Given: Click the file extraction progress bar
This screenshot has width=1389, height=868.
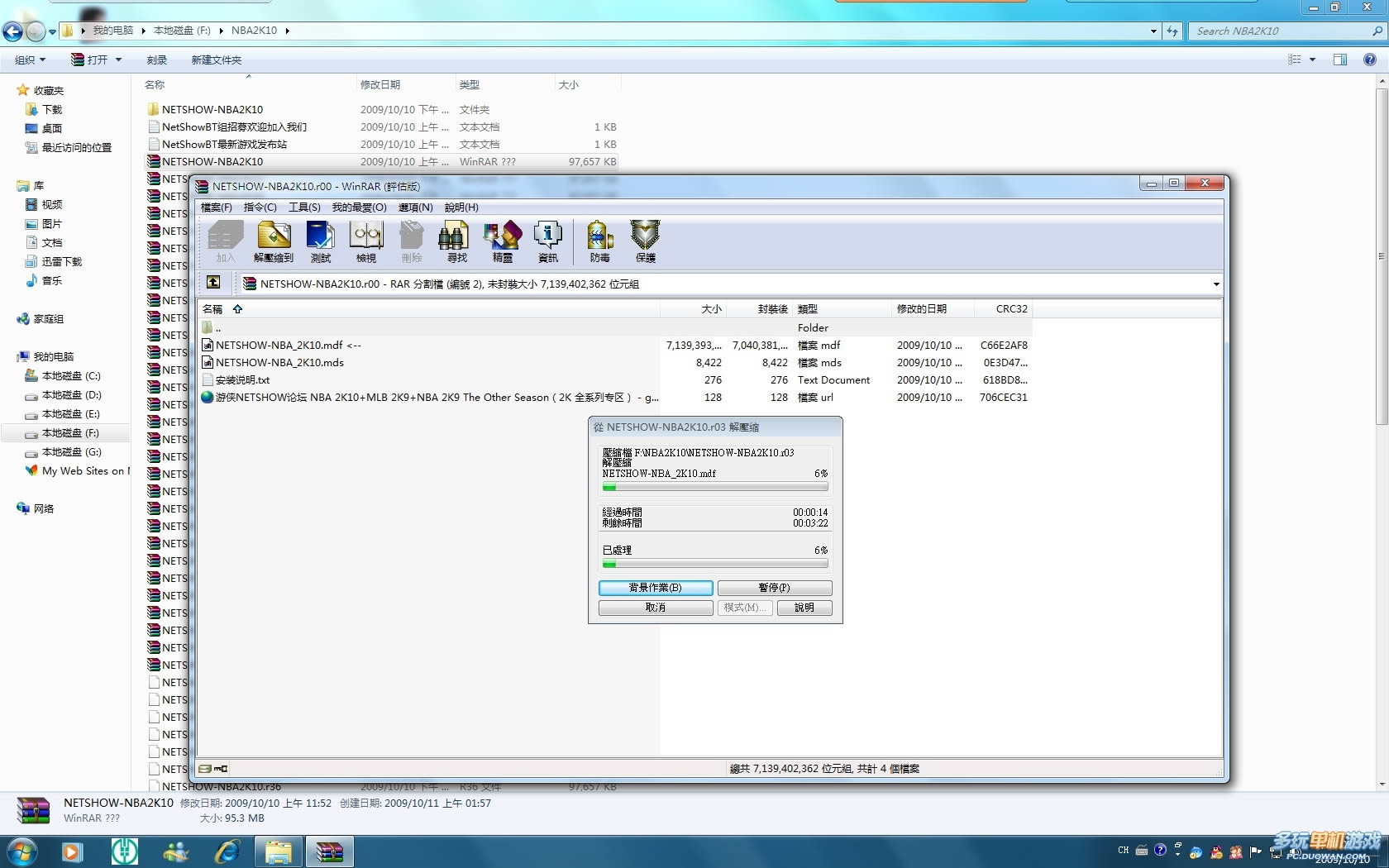Looking at the screenshot, I should (x=715, y=488).
